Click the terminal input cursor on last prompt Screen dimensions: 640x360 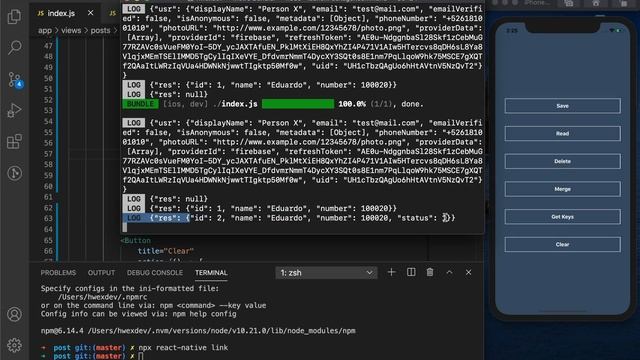141,356
